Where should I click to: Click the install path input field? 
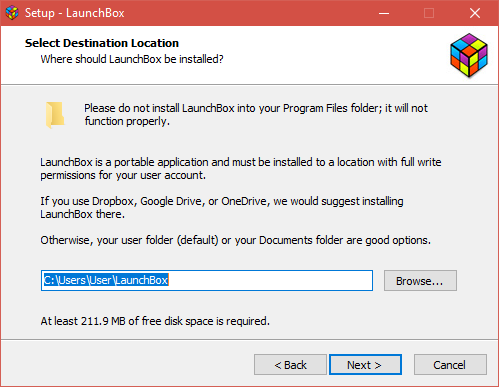(x=207, y=281)
